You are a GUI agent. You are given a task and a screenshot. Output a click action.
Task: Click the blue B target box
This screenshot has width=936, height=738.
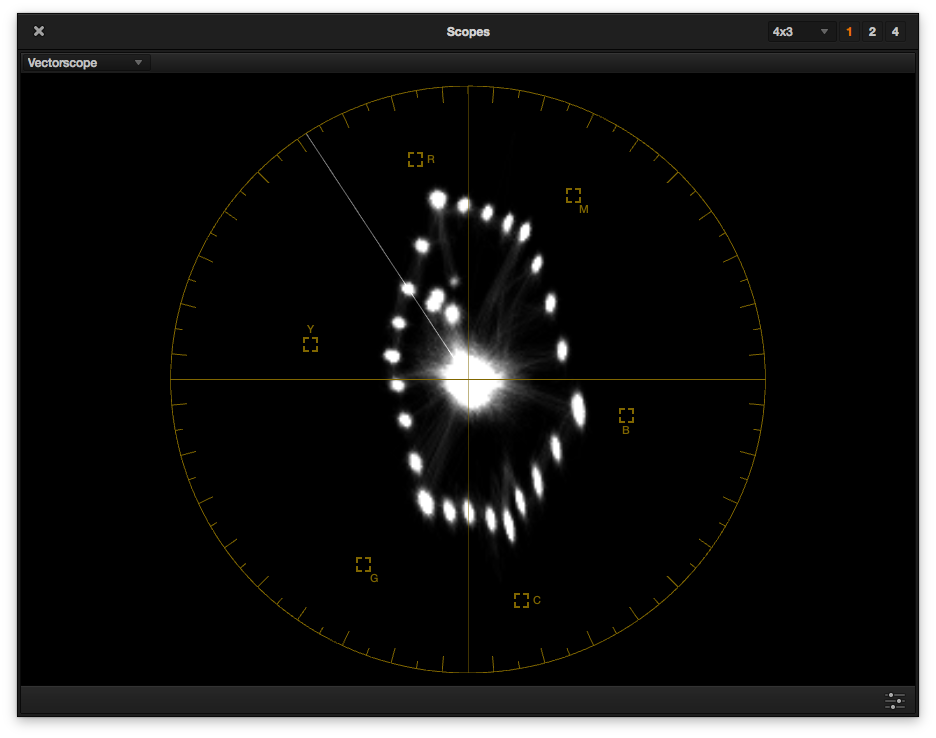tap(626, 414)
